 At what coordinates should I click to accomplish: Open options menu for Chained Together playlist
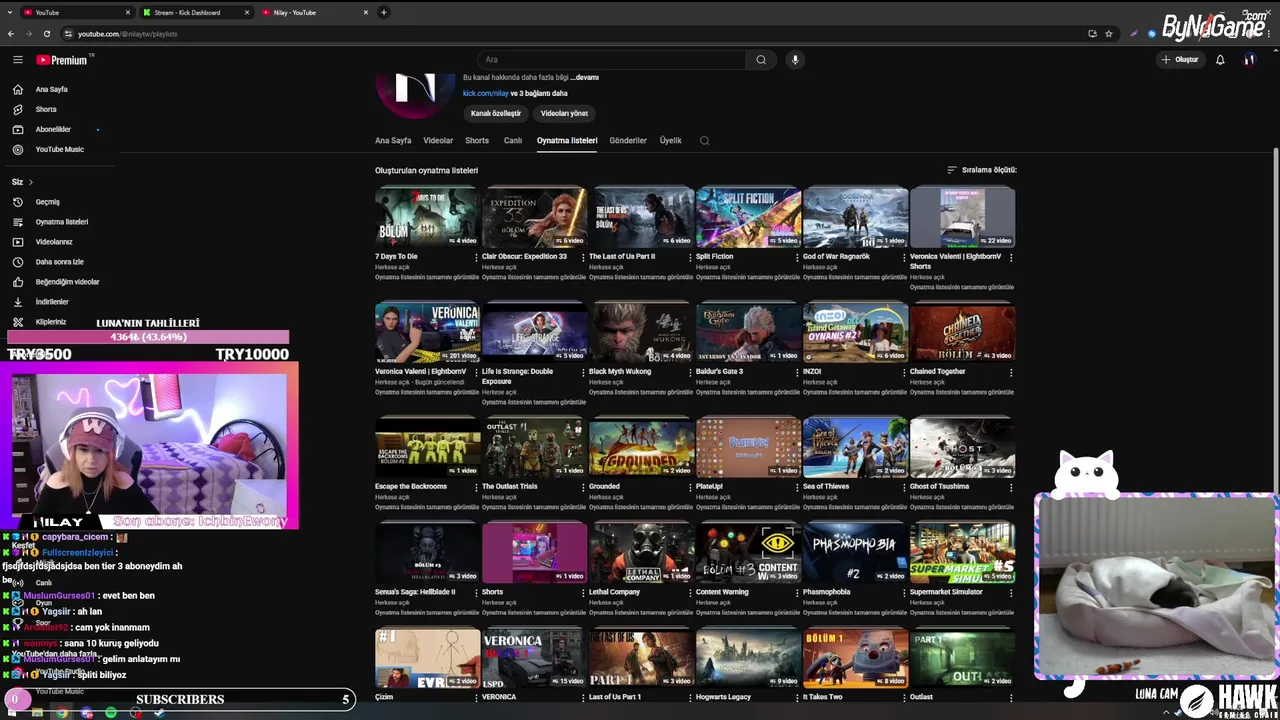tap(1011, 372)
